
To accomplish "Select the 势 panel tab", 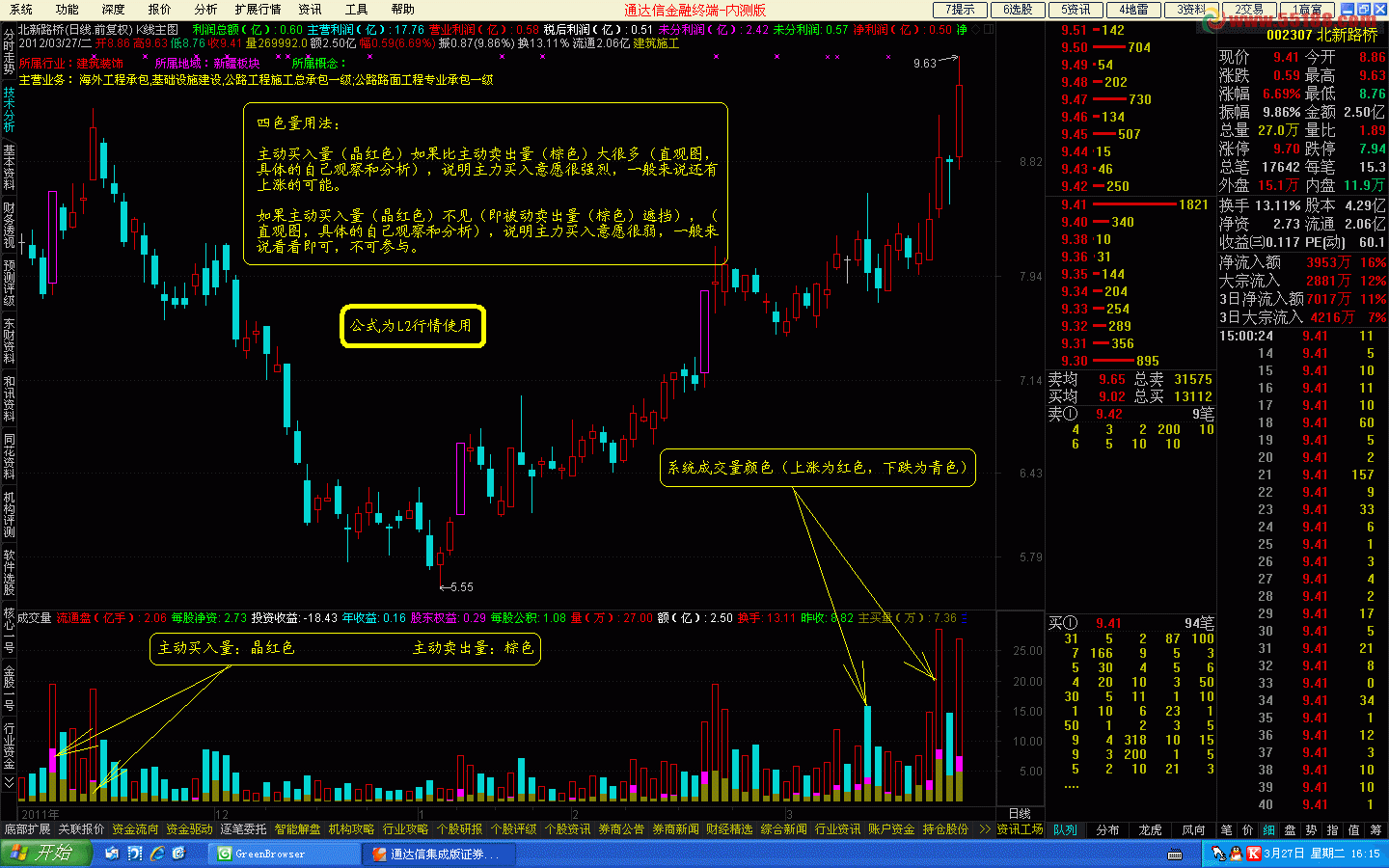I will (x=1311, y=829).
